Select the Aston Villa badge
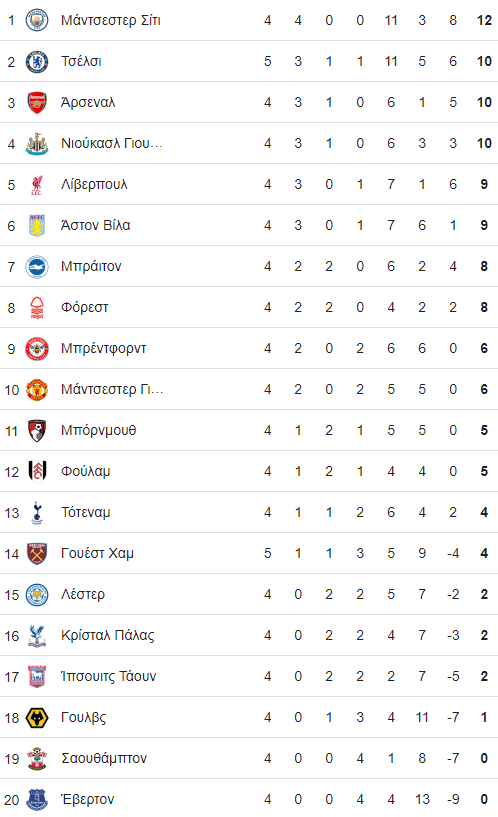The height and width of the screenshot is (817, 498). click(37, 226)
